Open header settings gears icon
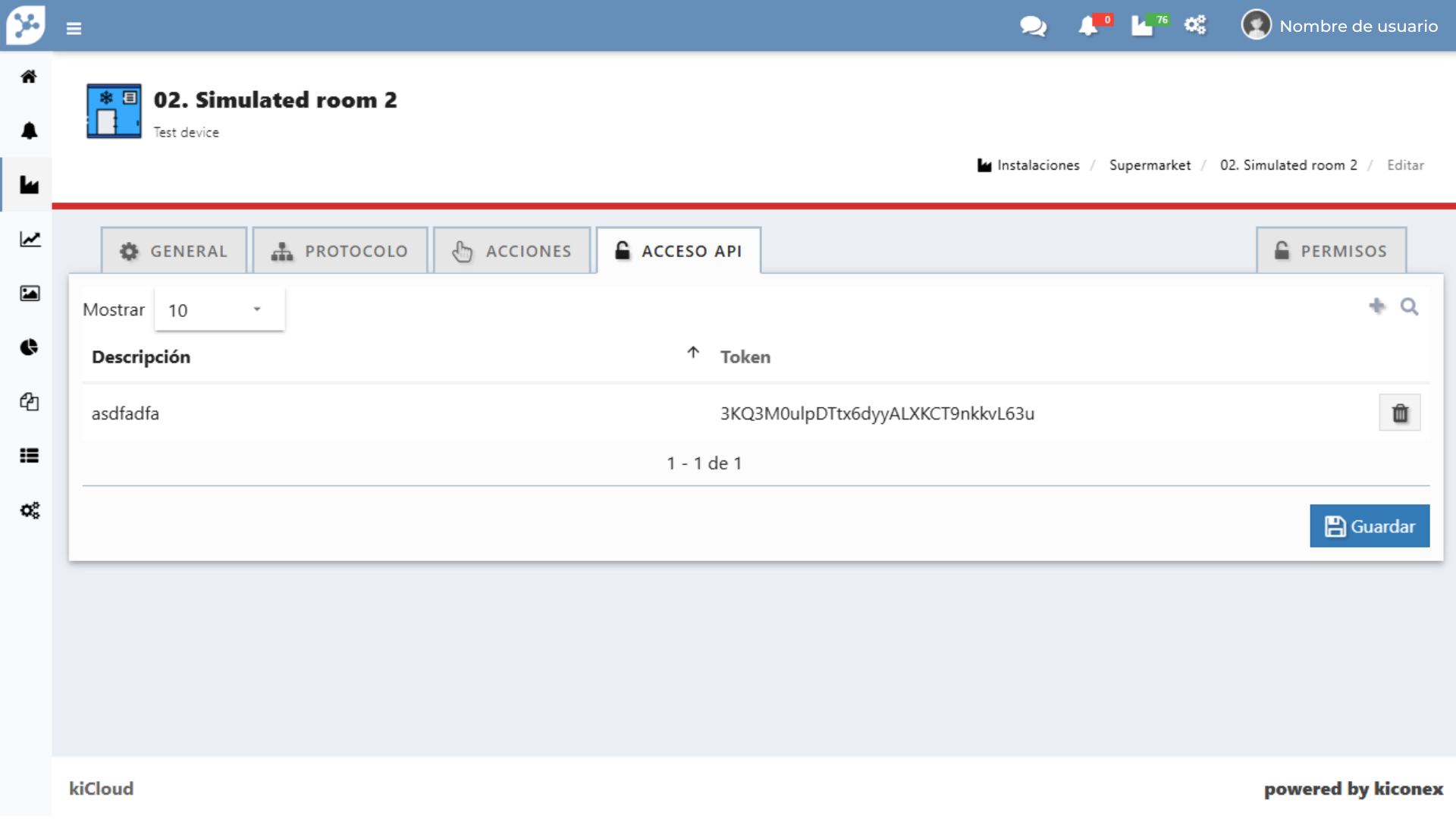1456x819 pixels. (1195, 26)
